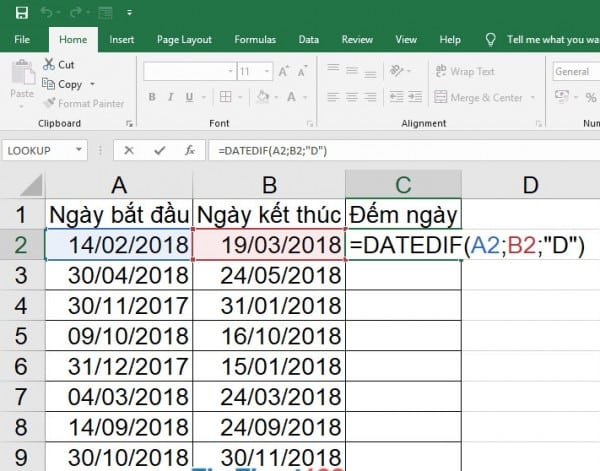This screenshot has height=471, width=600.
Task: Click the Select All corner triangle
Action: pos(30,185)
